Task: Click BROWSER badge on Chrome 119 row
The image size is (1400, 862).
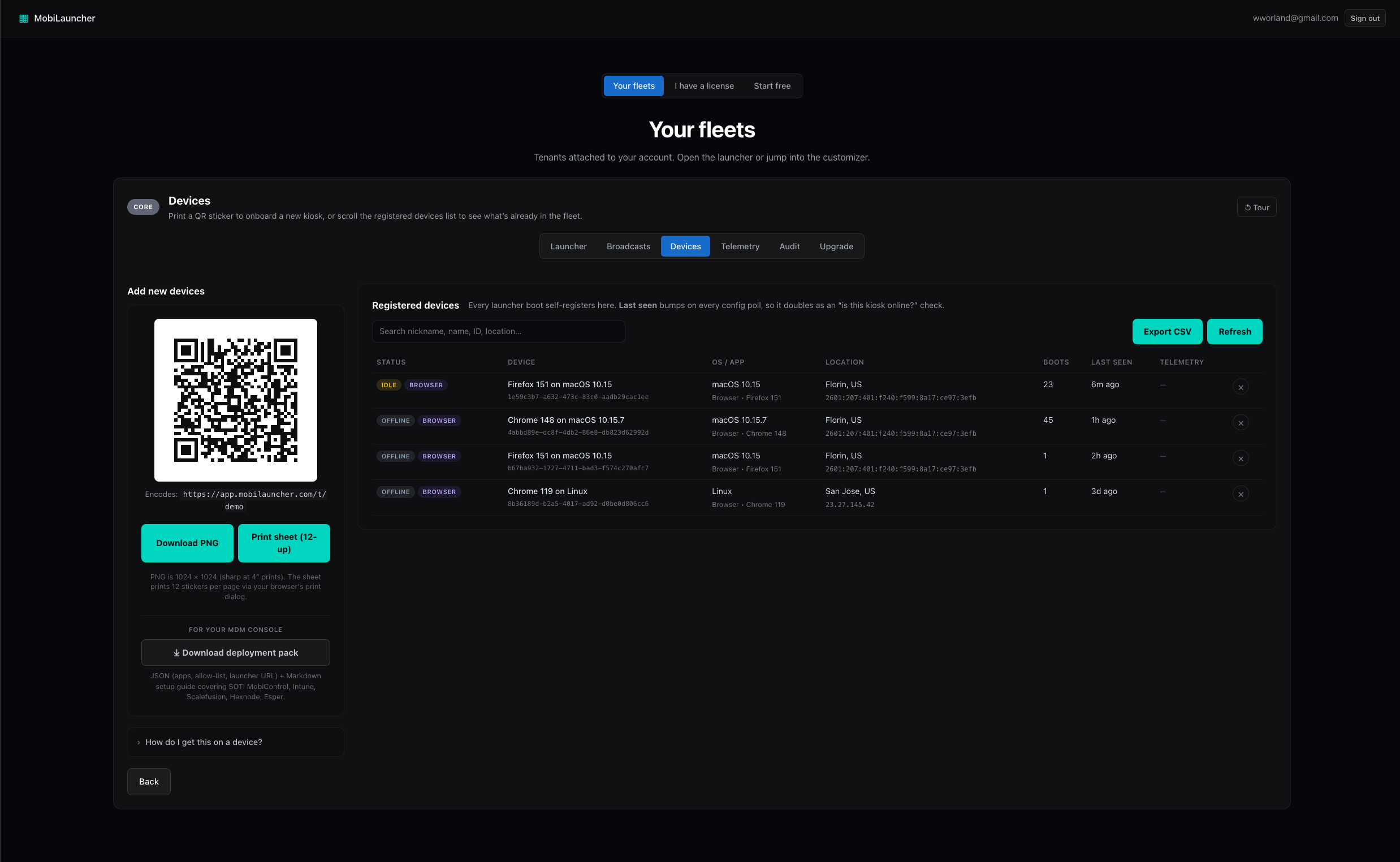Action: point(439,492)
